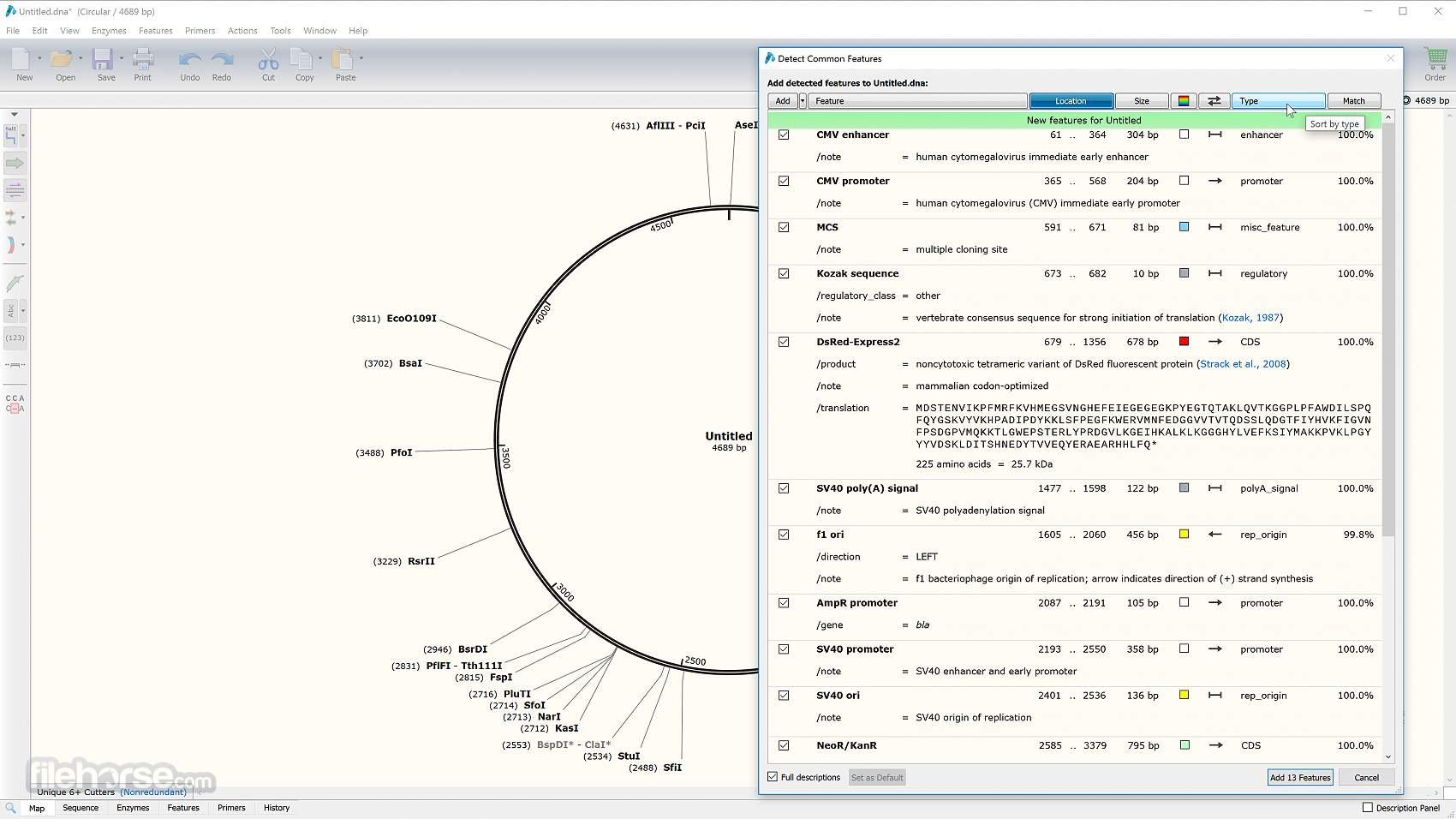Expand the Open button dropdown arrow
The height and width of the screenshot is (819, 1456).
81,58
